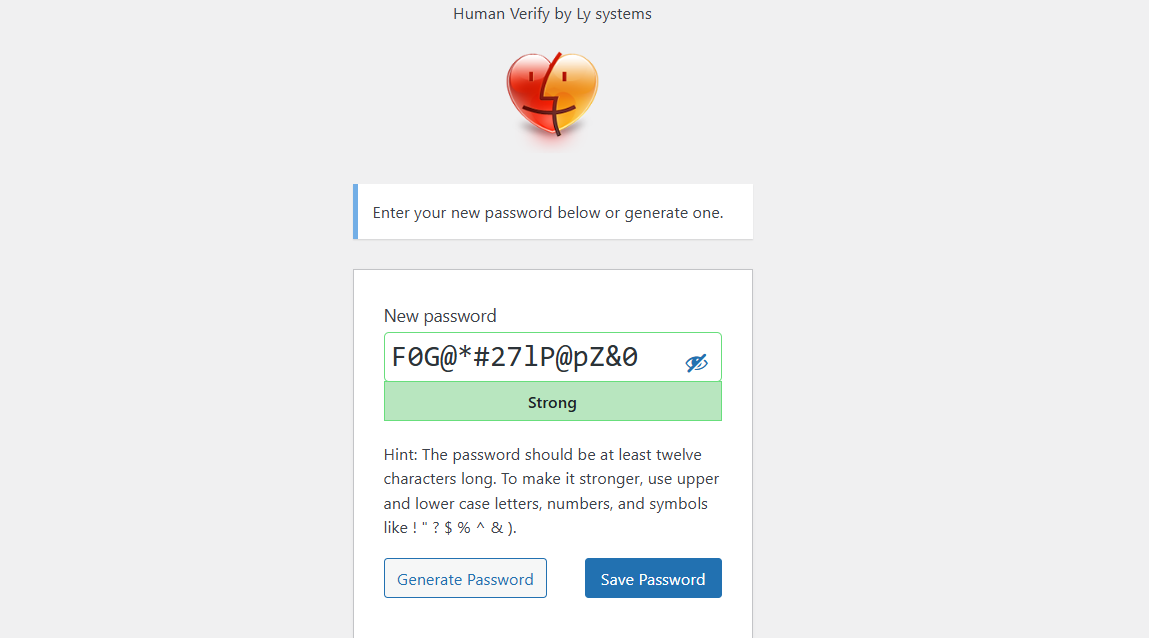Click the orange right half of the heart logo
Viewport: 1149px width, 638px height.
click(x=577, y=90)
